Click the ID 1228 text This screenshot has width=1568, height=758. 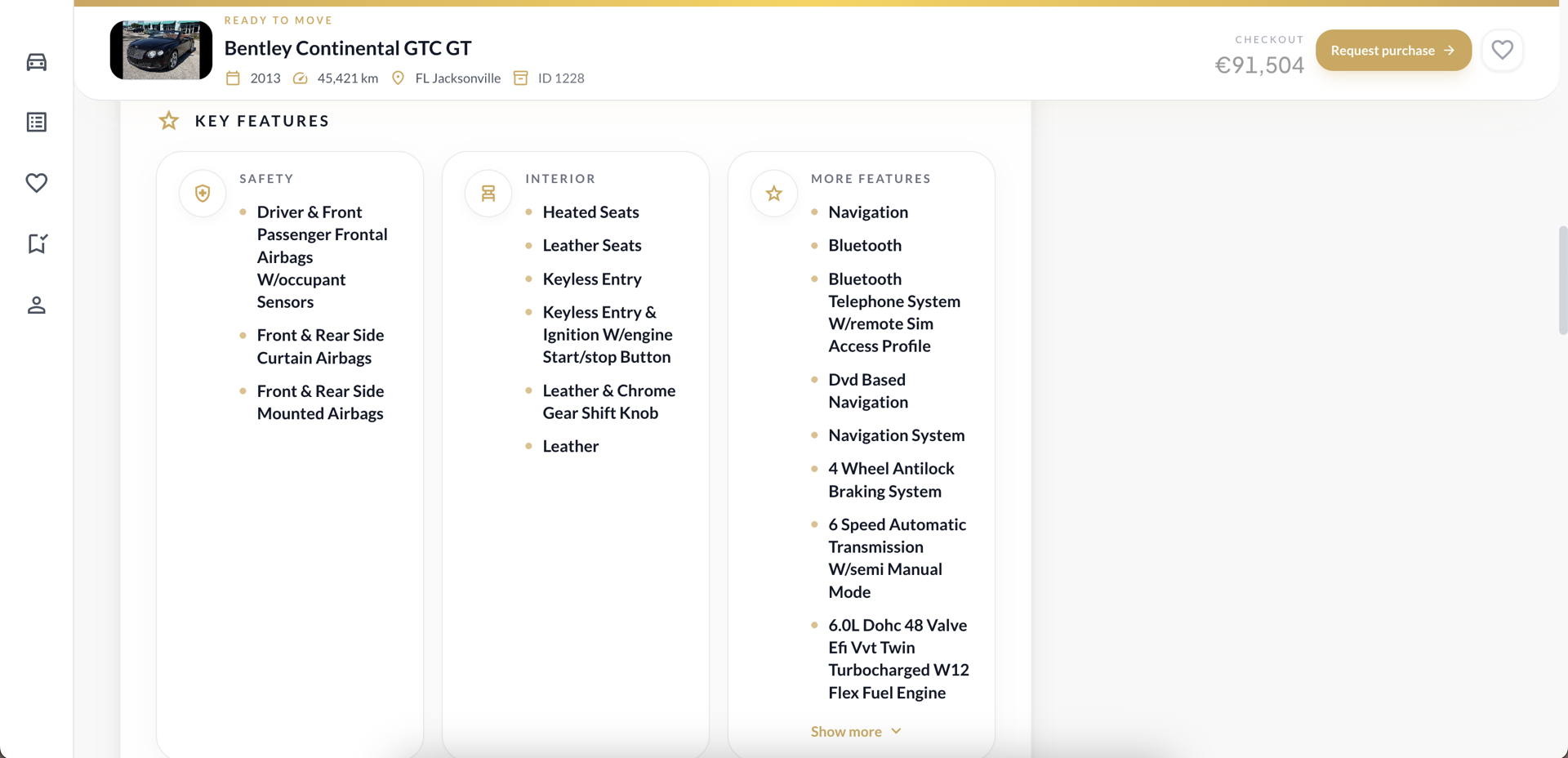point(561,78)
